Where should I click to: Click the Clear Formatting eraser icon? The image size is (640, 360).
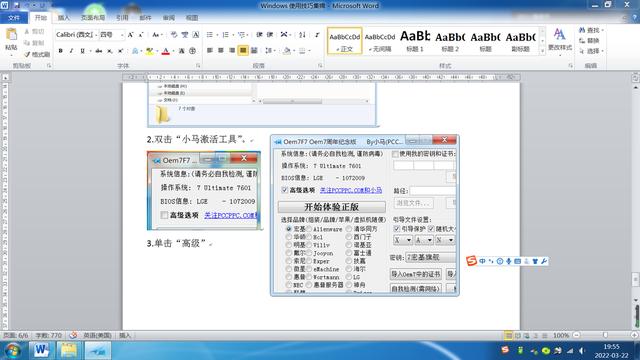174,35
